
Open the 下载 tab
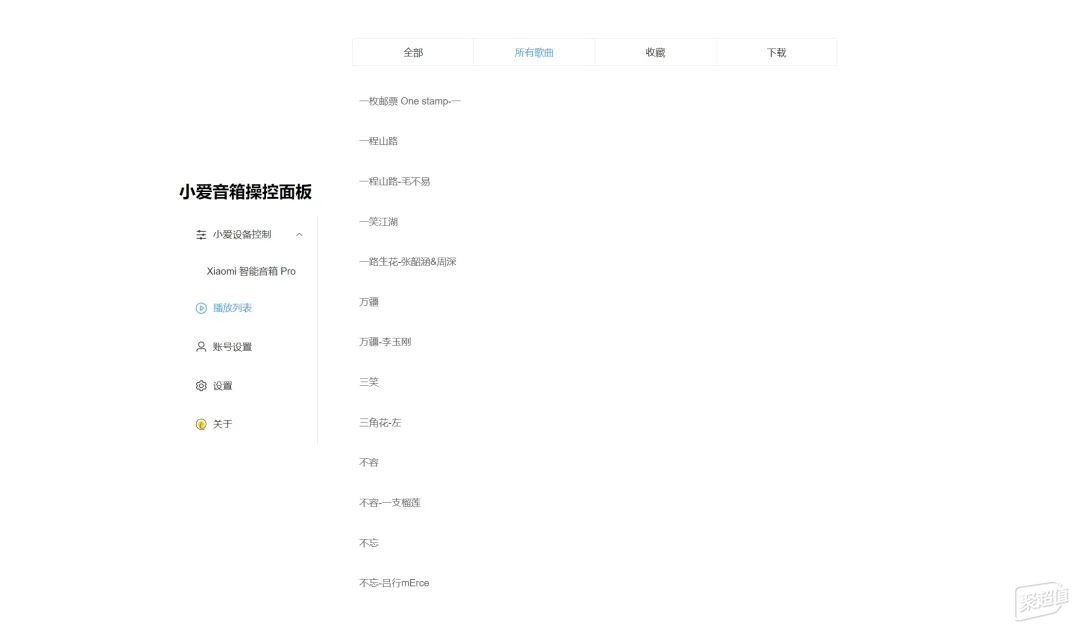tap(776, 52)
